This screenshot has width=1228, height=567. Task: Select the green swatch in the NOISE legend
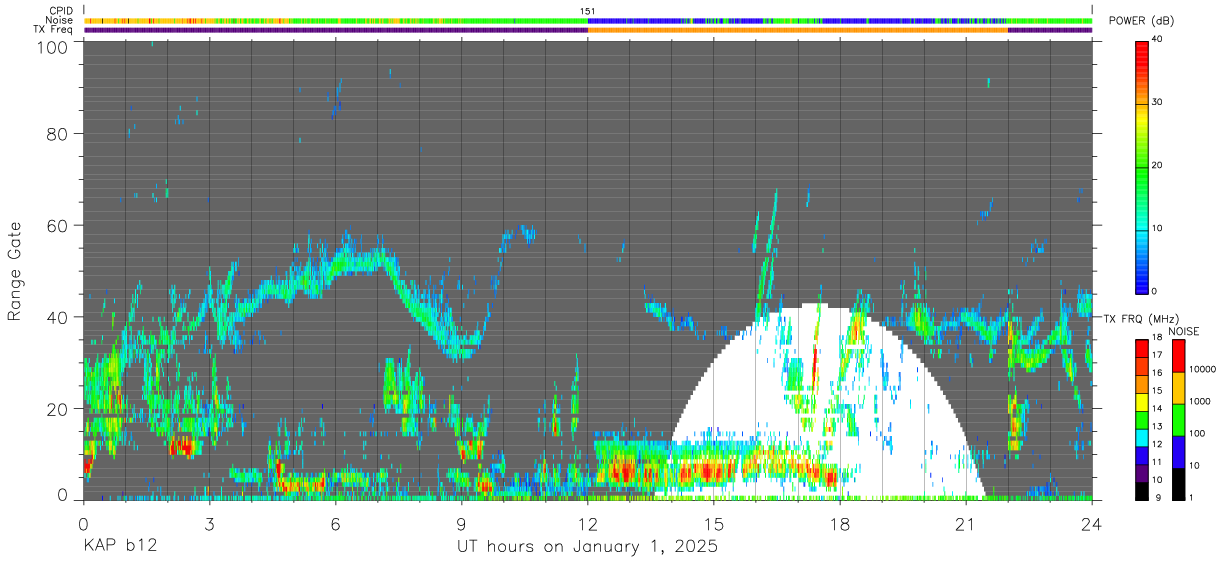click(x=1179, y=420)
